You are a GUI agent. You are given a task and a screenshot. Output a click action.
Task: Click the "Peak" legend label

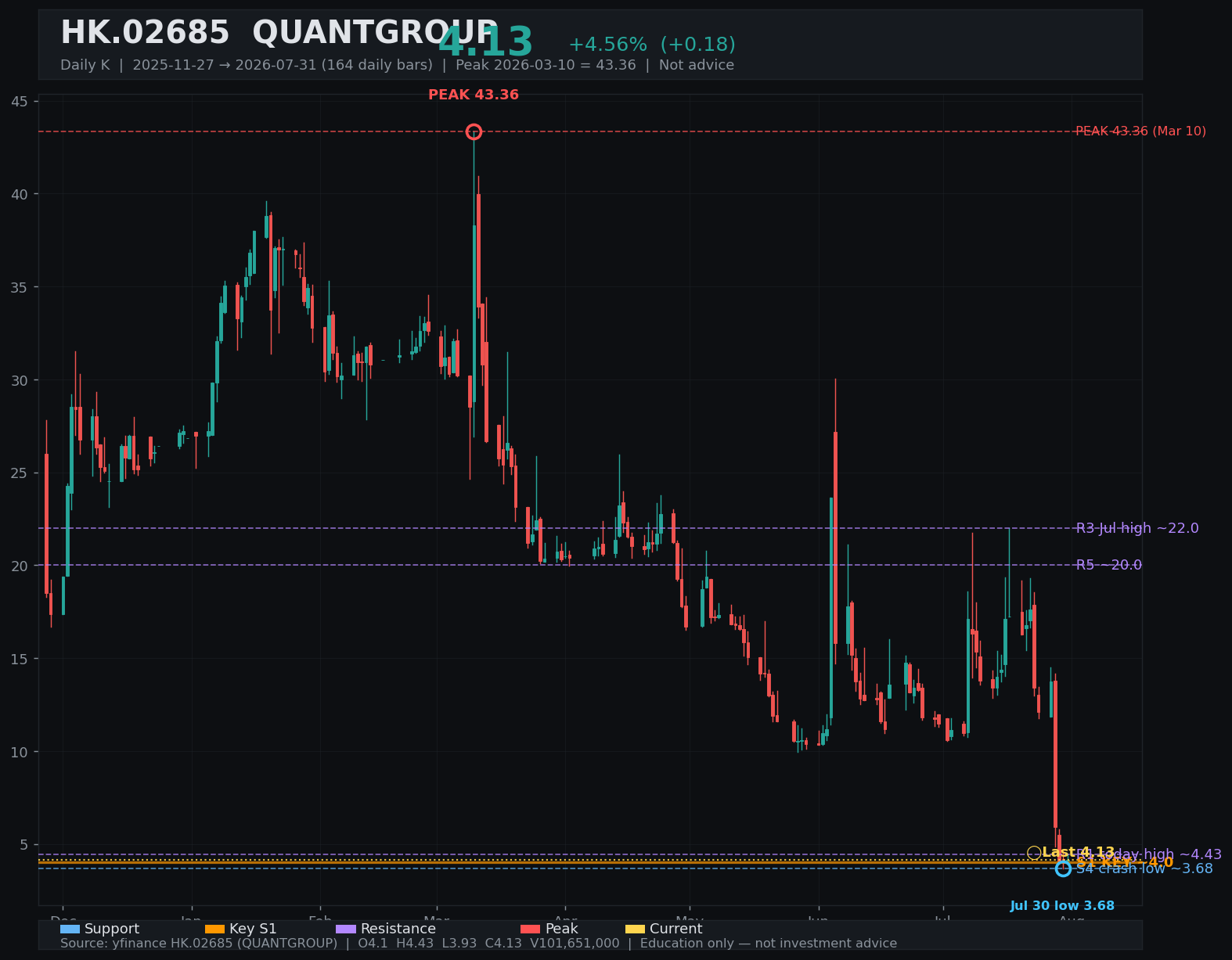click(561, 929)
